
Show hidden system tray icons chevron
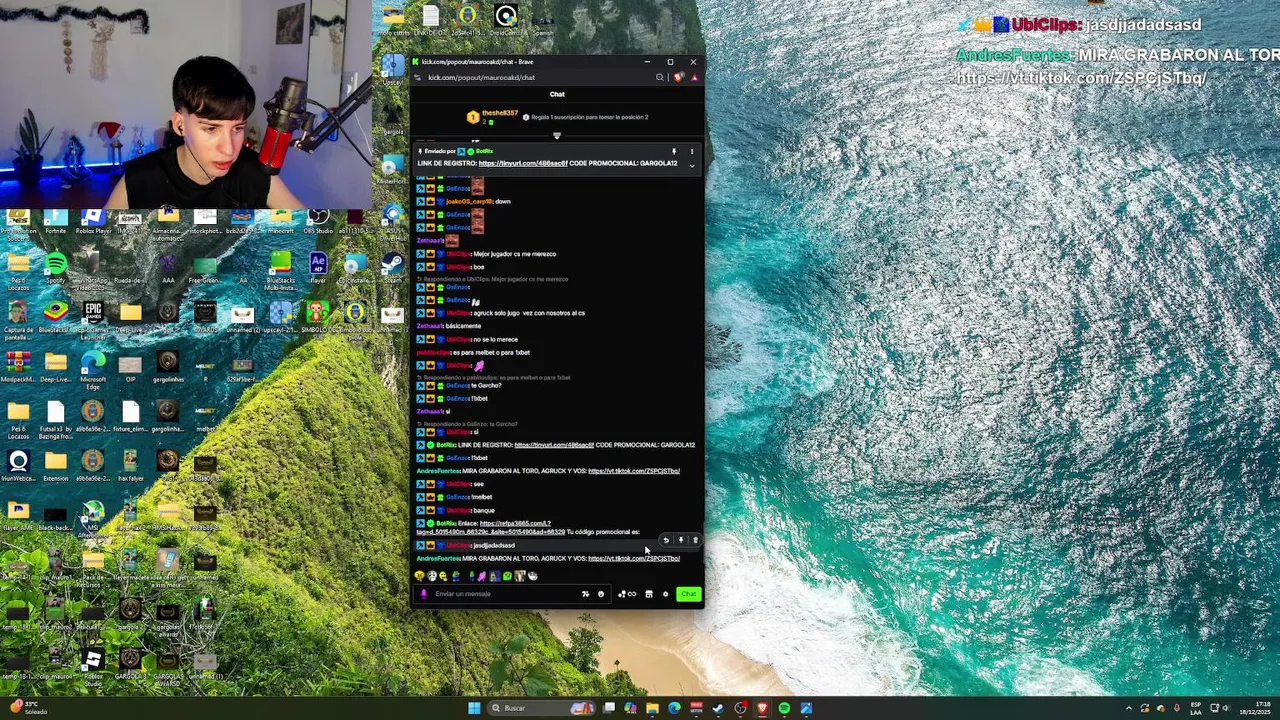[1129, 708]
